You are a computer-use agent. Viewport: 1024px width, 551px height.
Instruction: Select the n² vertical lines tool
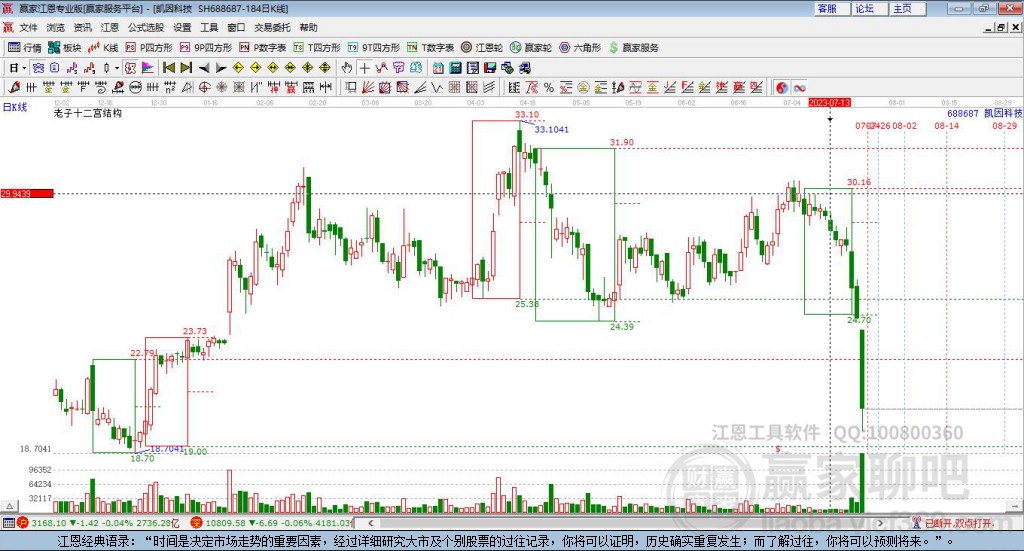[170, 87]
